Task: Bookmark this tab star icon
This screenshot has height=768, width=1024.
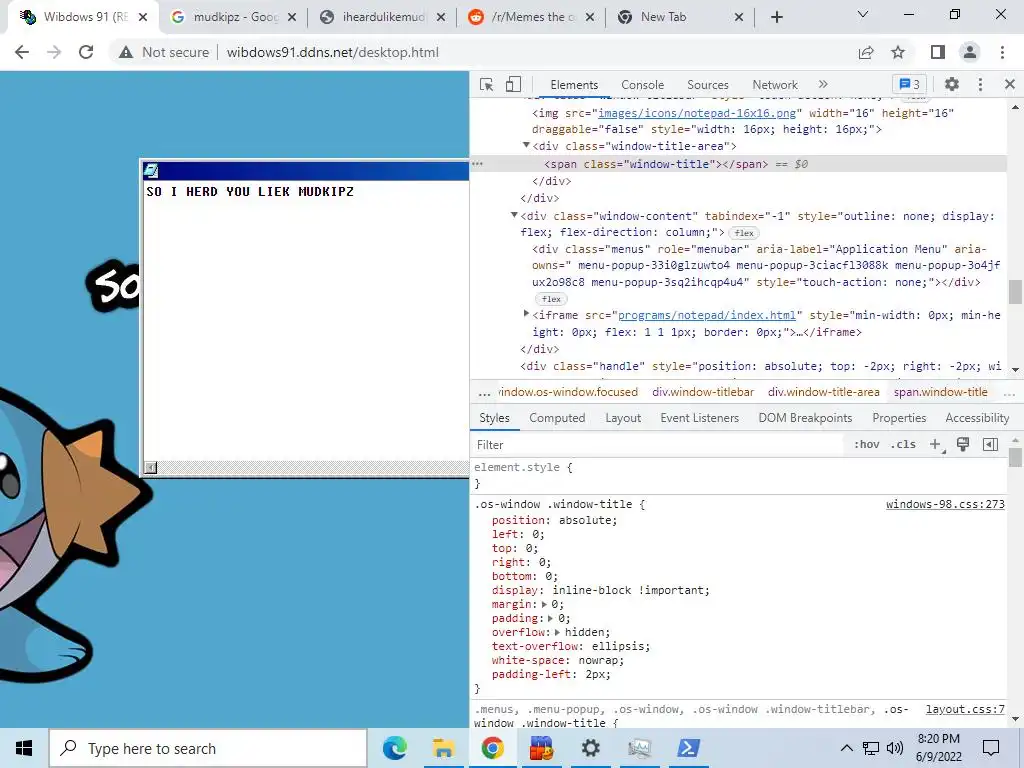Action: (898, 52)
